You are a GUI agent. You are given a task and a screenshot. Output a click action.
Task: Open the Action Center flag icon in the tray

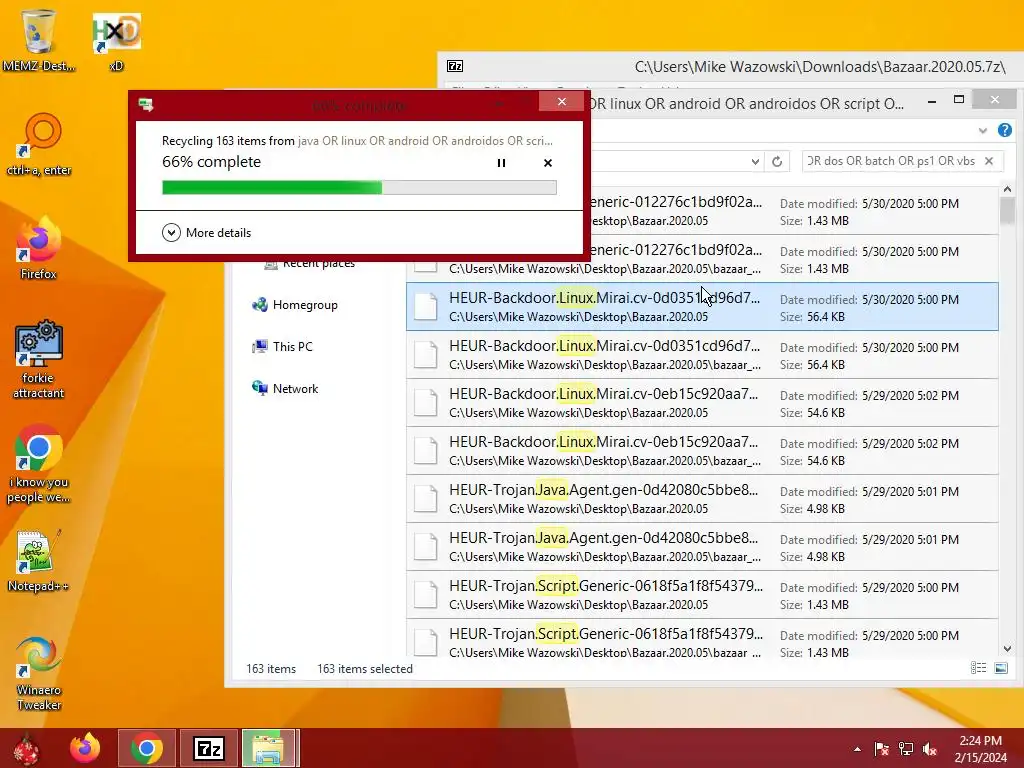(881, 749)
